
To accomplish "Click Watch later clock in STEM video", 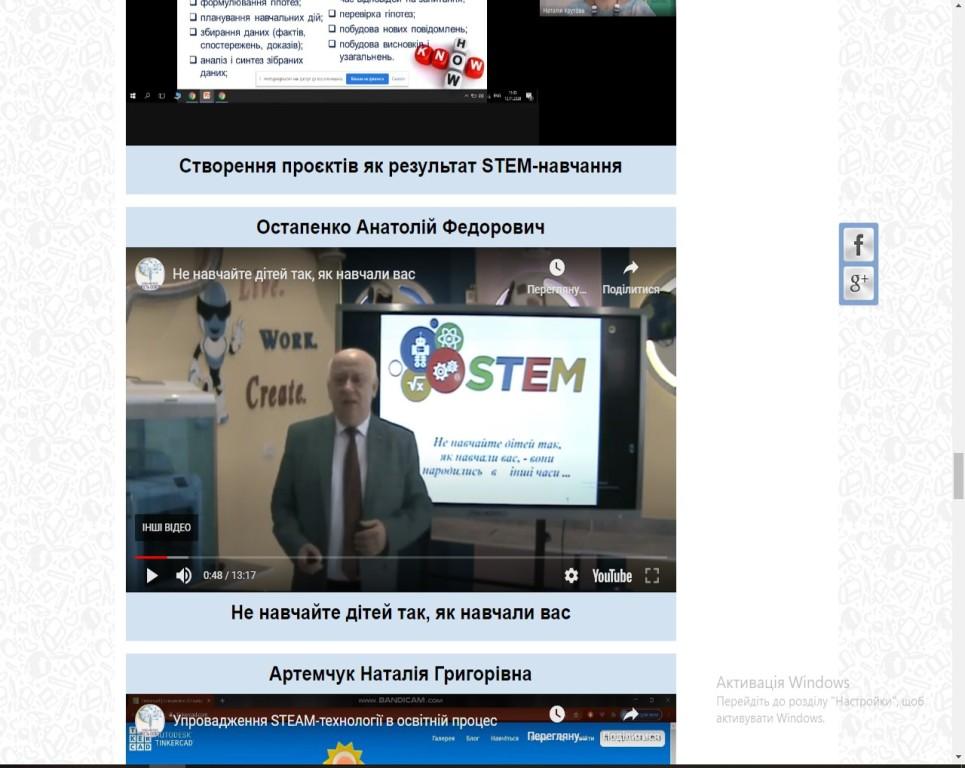I will click(556, 268).
